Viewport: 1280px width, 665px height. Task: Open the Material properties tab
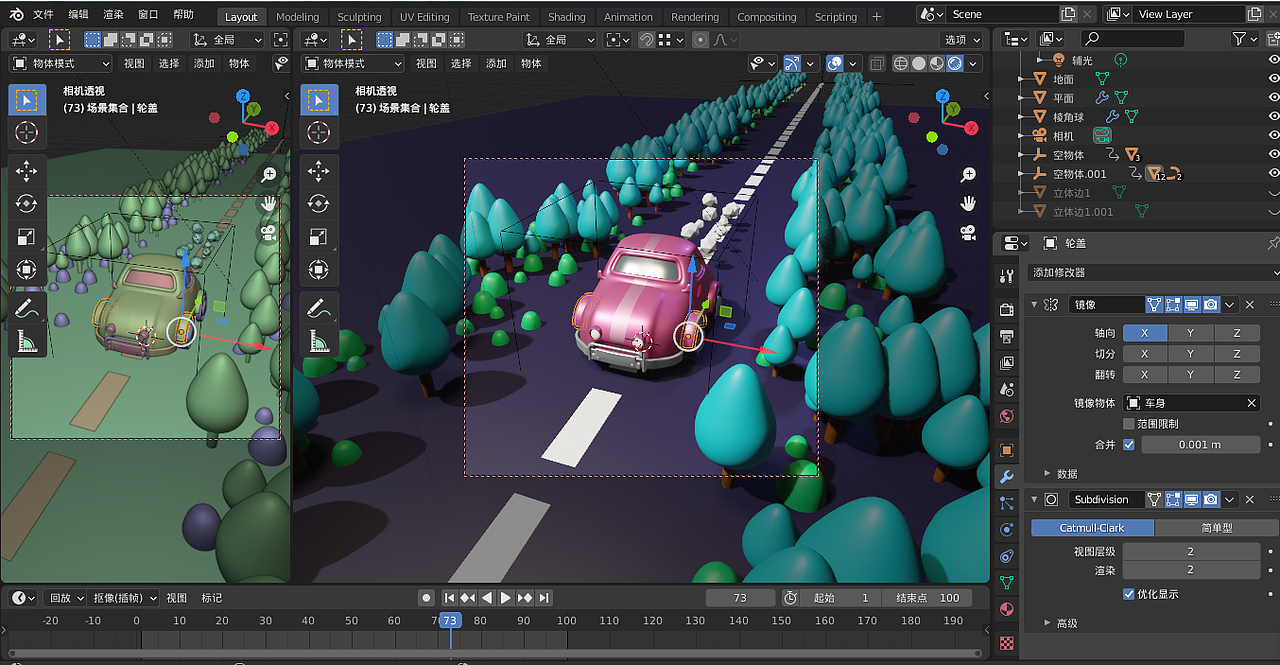[1007, 609]
